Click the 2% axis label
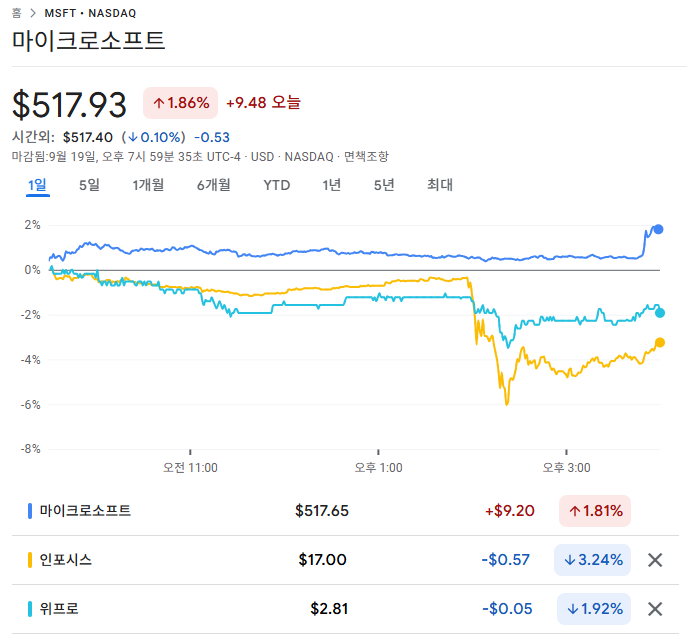Image resolution: width=687 pixels, height=636 pixels. point(32,225)
